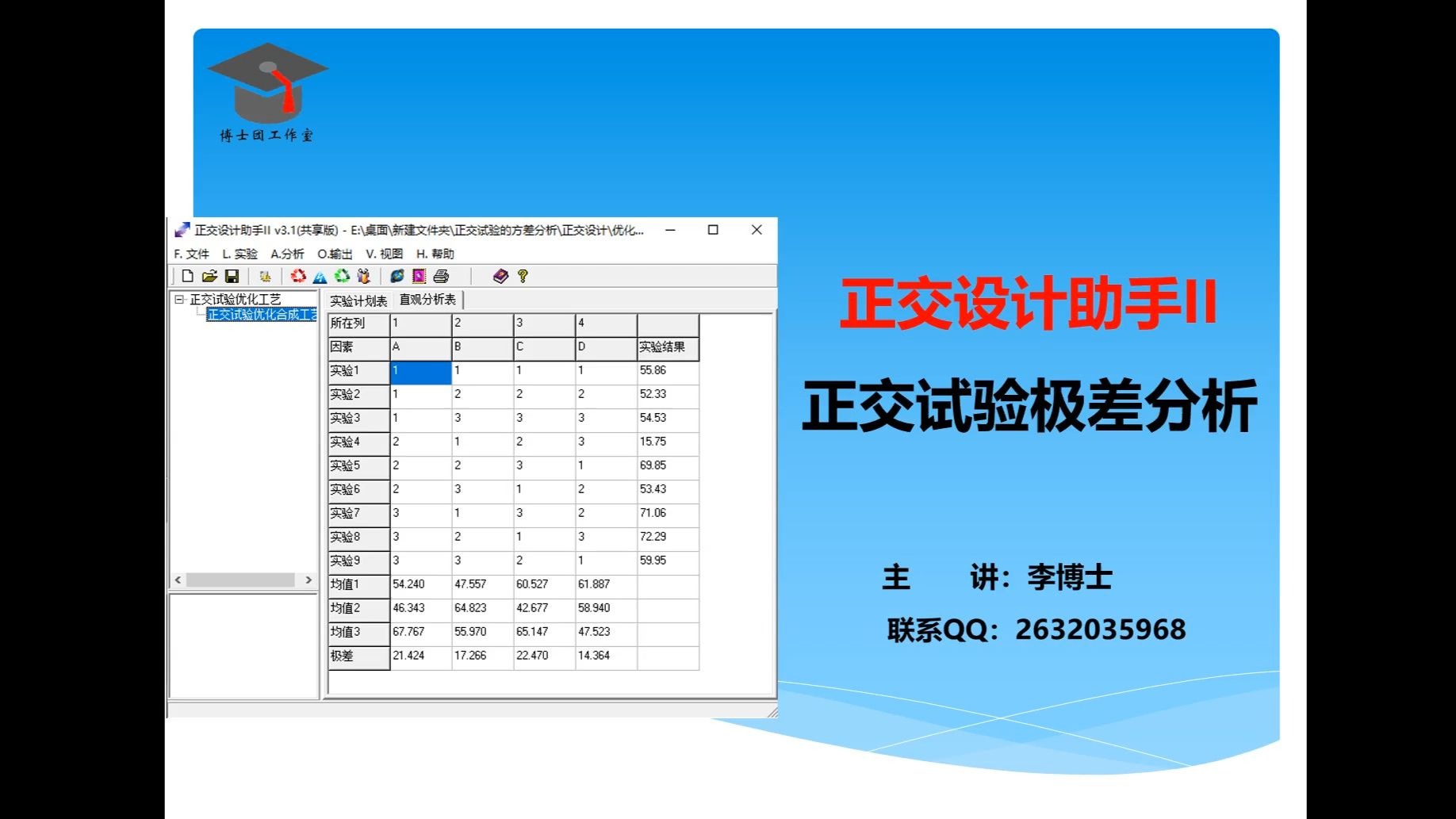Select the red recycle analysis icon
The width and height of the screenshot is (1456, 819).
(299, 276)
